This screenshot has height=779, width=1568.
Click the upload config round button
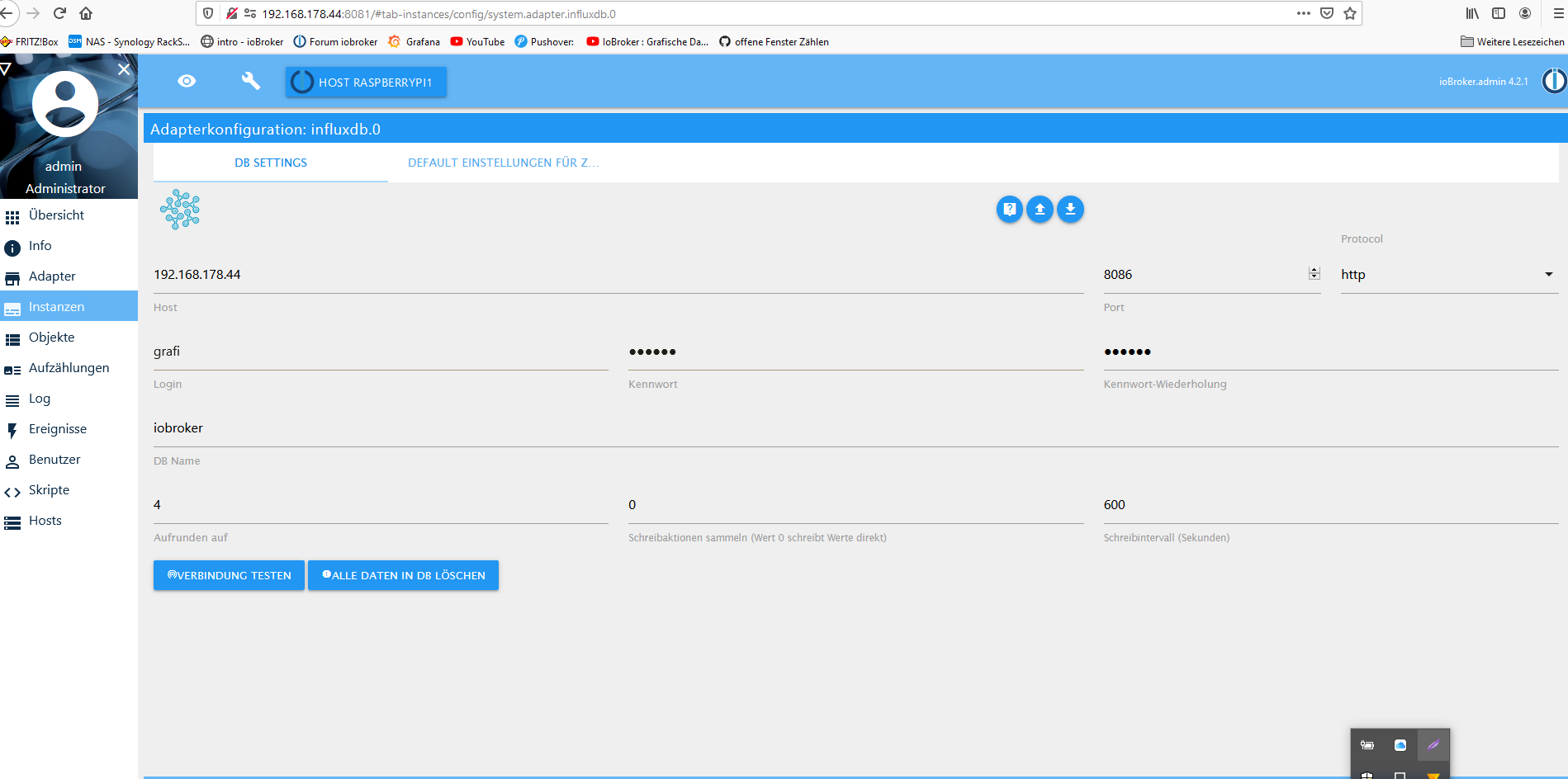point(1040,209)
